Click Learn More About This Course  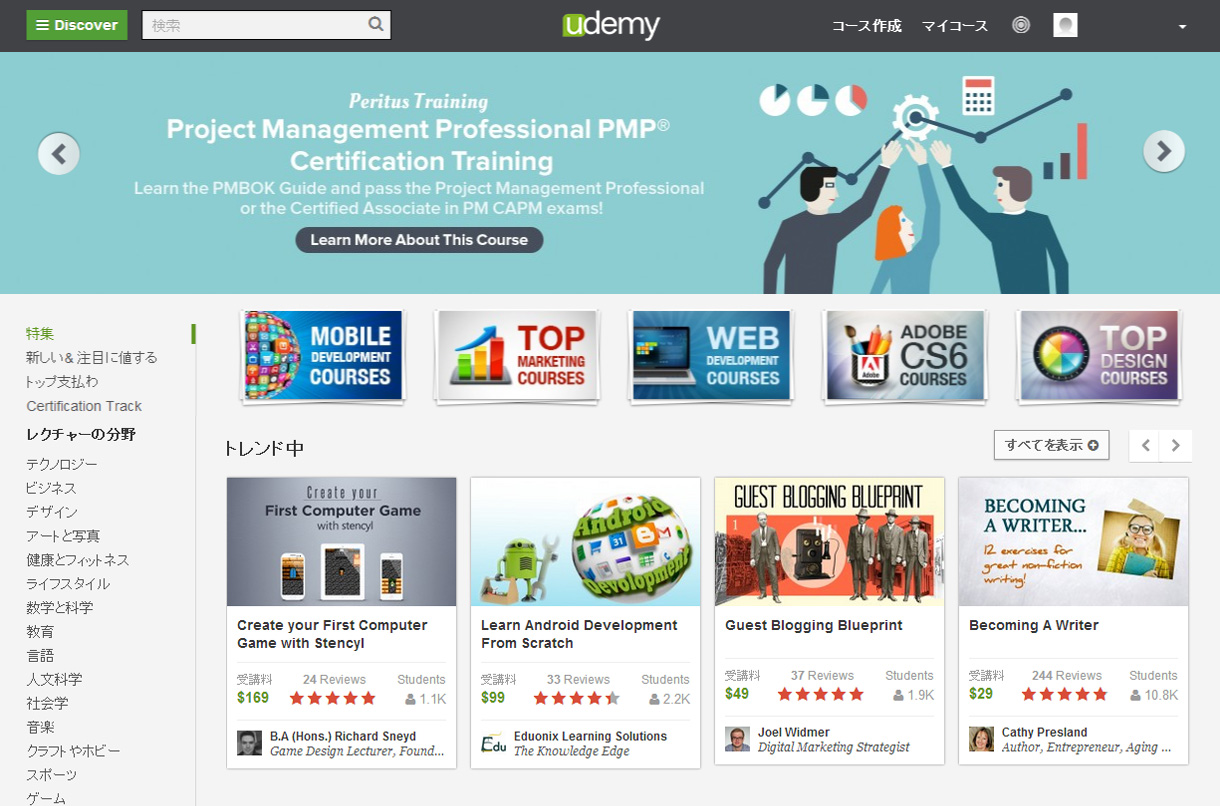click(419, 240)
